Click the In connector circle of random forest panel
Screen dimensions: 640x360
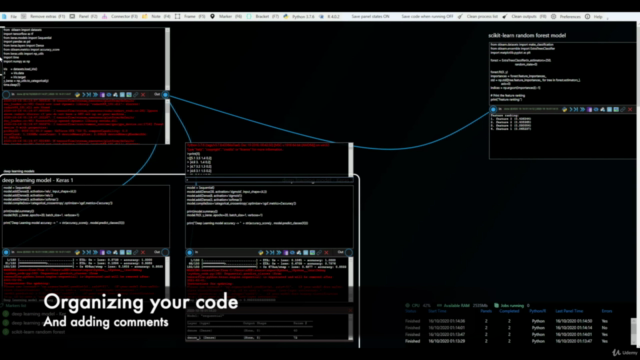click(x=493, y=109)
